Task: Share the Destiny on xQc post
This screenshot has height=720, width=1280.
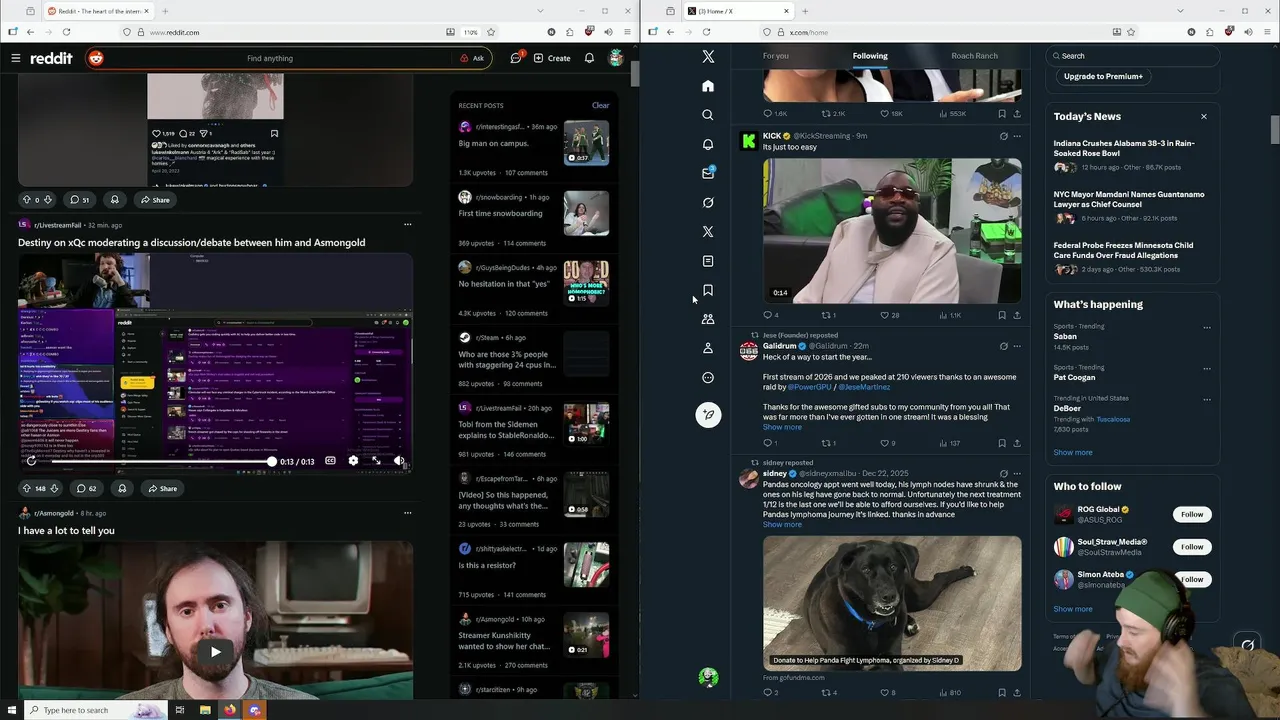Action: point(162,488)
